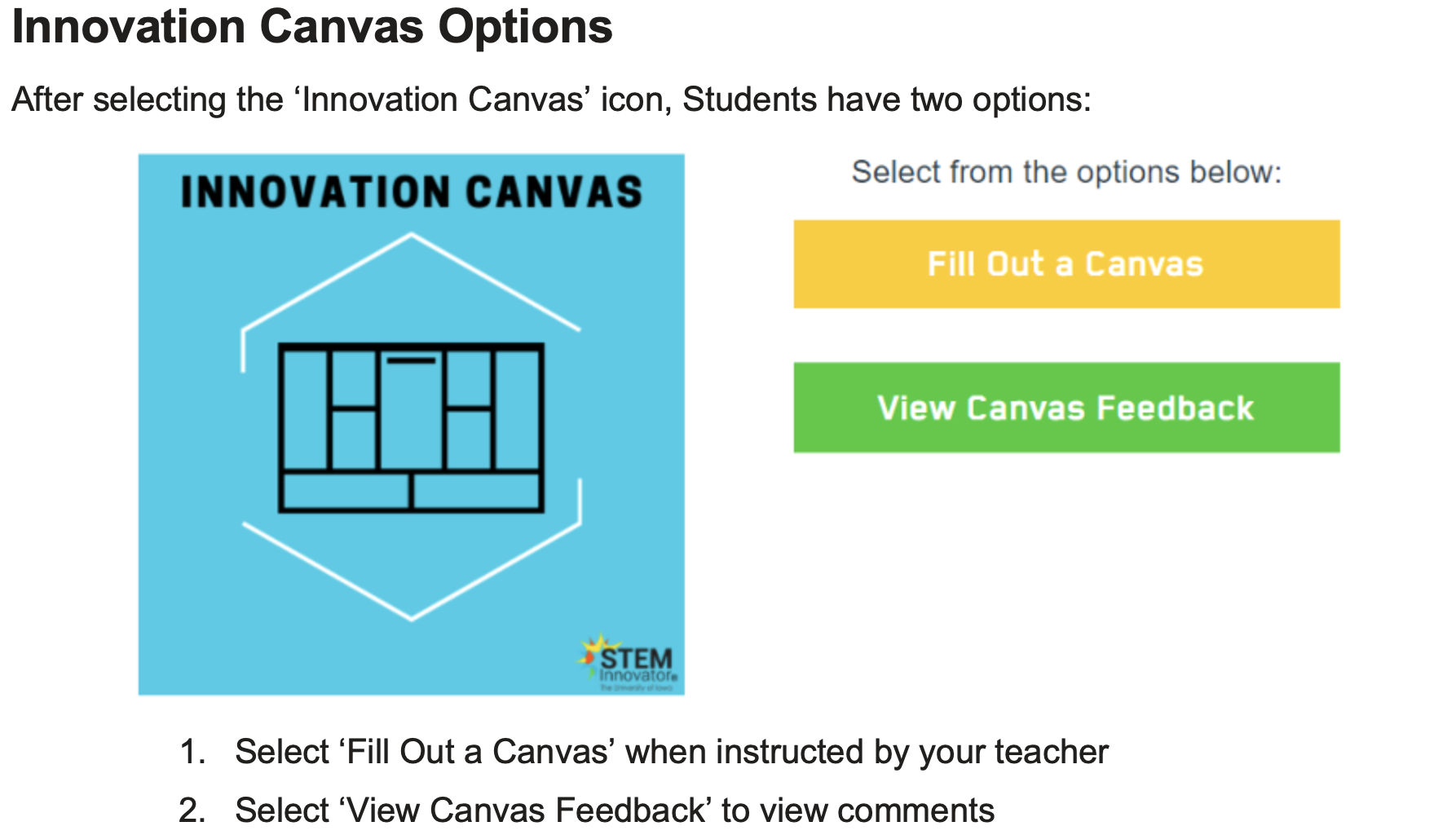Click the list number '2.' marker
Screen dimensions: 1456x835
[192, 811]
